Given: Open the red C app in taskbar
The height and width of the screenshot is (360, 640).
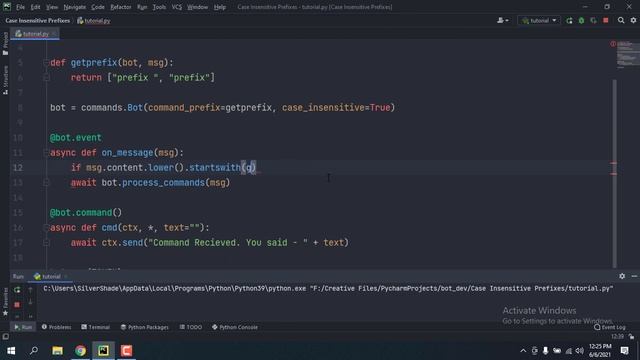Looking at the screenshot, I should (x=127, y=351).
